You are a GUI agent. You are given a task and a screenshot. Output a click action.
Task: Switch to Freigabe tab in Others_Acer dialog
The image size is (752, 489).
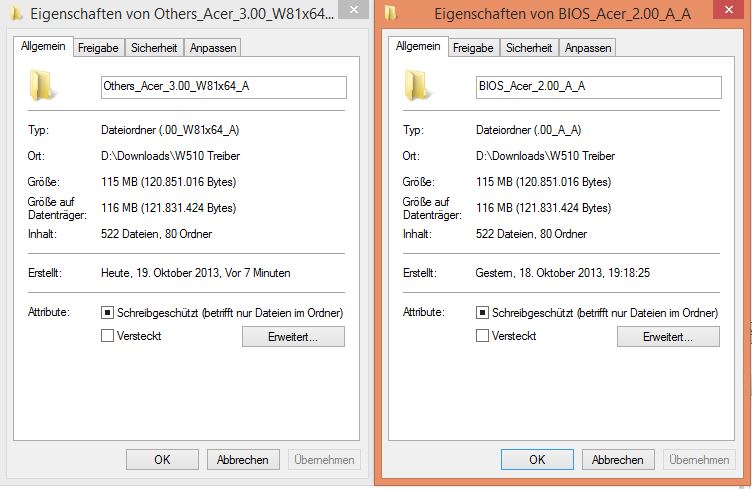point(97,48)
